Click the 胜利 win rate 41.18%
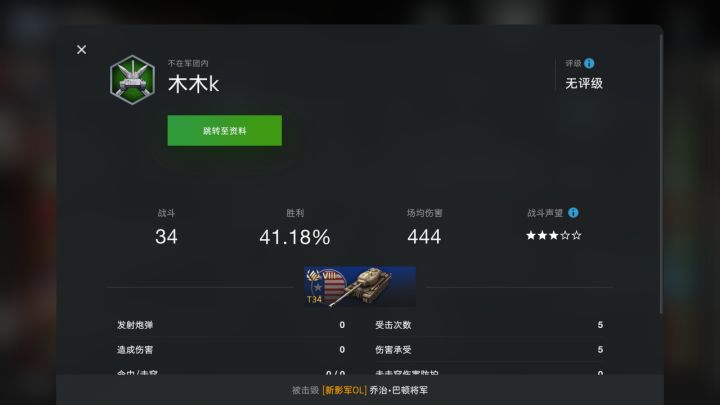This screenshot has width=720, height=405. pos(295,237)
